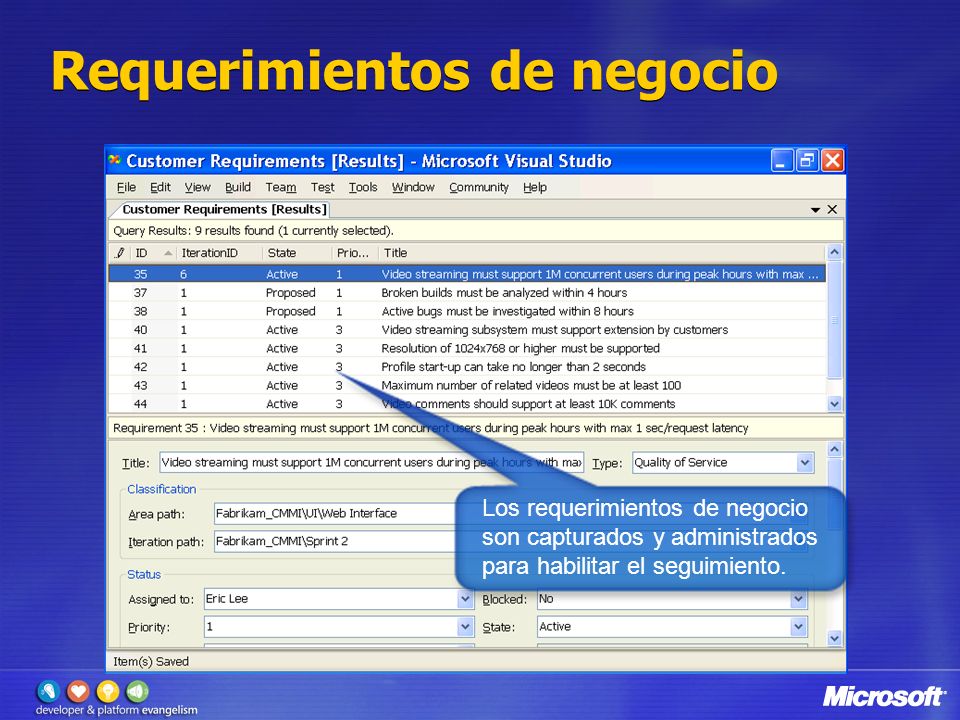Screen dimensions: 960x720
Task: Select 'Profile start-up can take no longer' row
Action: [x=467, y=367]
